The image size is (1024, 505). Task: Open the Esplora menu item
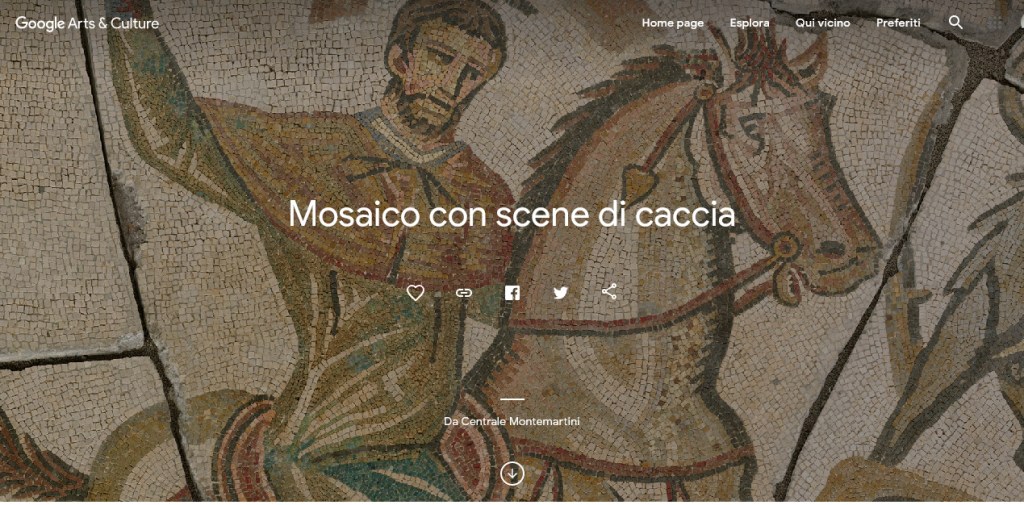750,23
